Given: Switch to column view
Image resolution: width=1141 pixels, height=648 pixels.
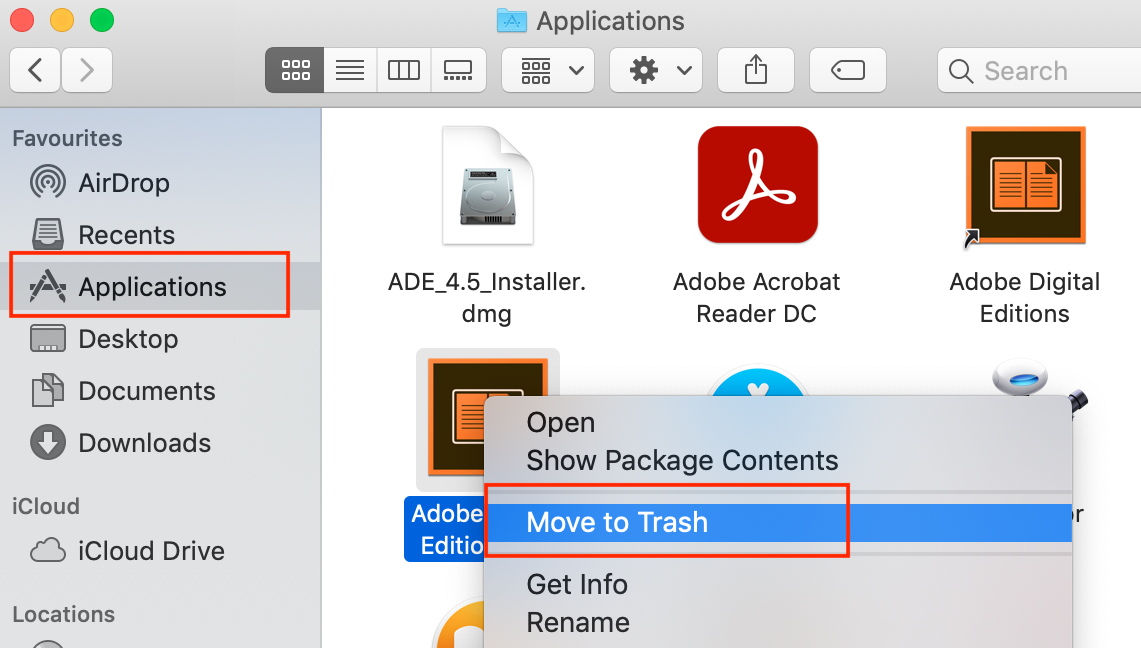Looking at the screenshot, I should click(x=404, y=71).
